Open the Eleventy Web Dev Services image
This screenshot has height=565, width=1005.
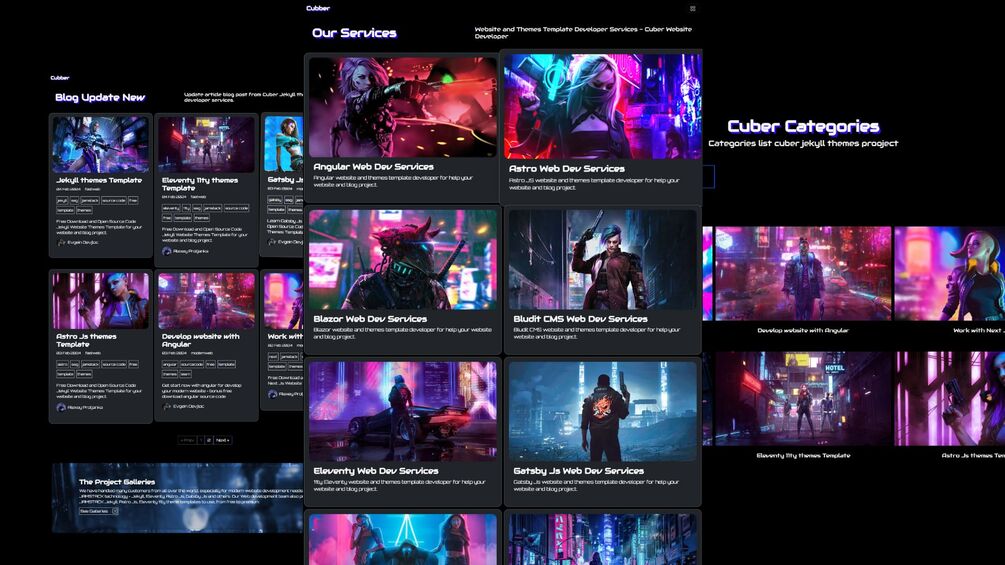[403, 411]
